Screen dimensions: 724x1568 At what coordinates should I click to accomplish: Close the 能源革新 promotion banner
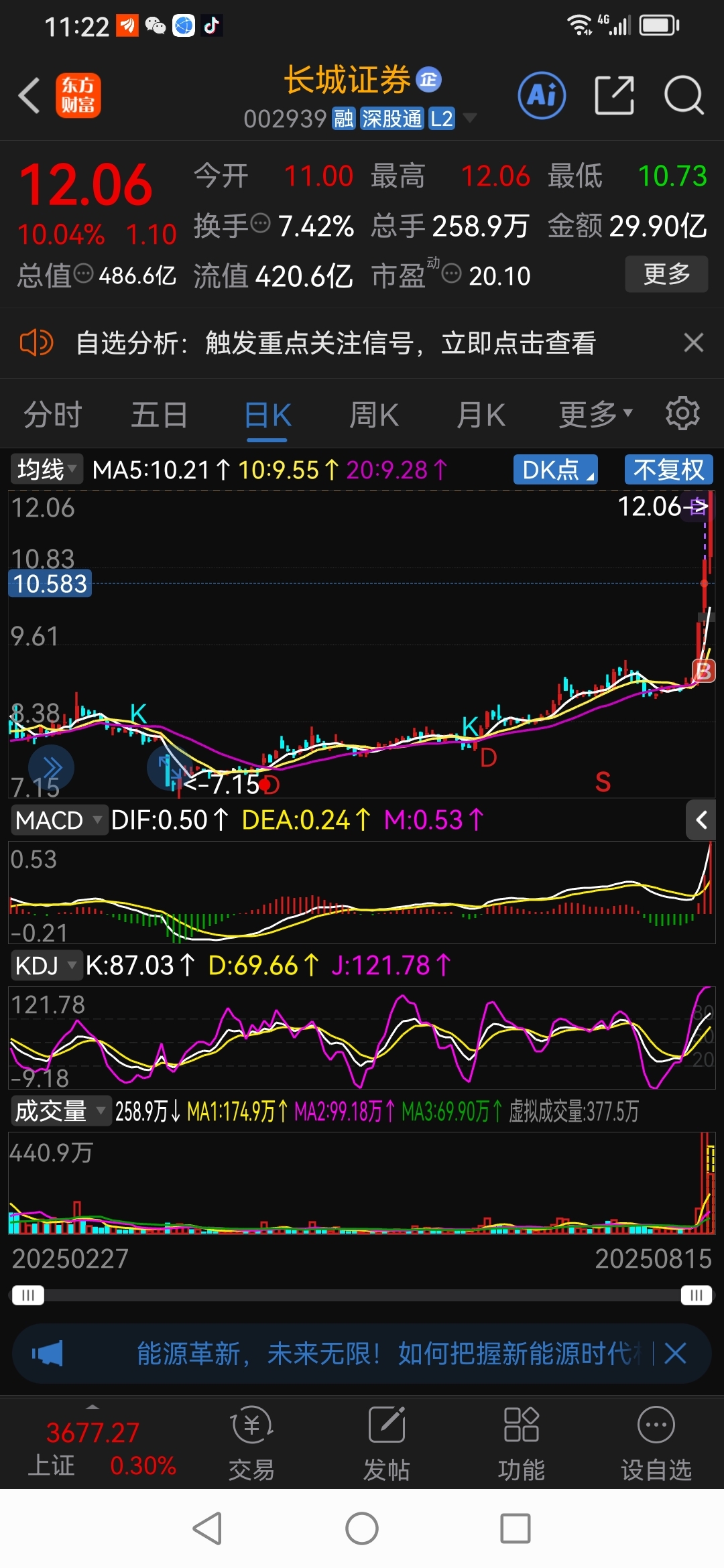click(x=675, y=1354)
